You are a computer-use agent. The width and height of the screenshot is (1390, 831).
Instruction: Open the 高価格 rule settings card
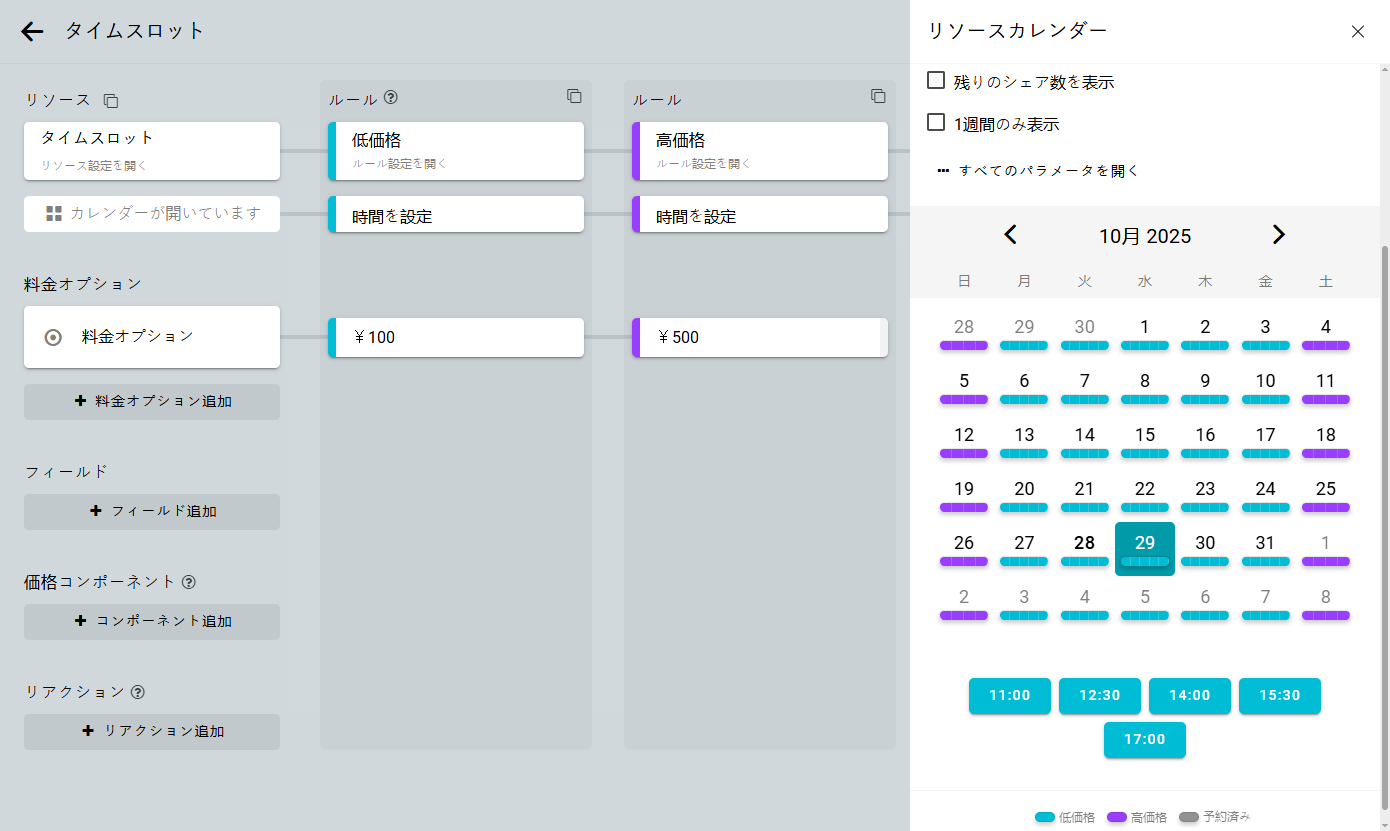(x=760, y=151)
